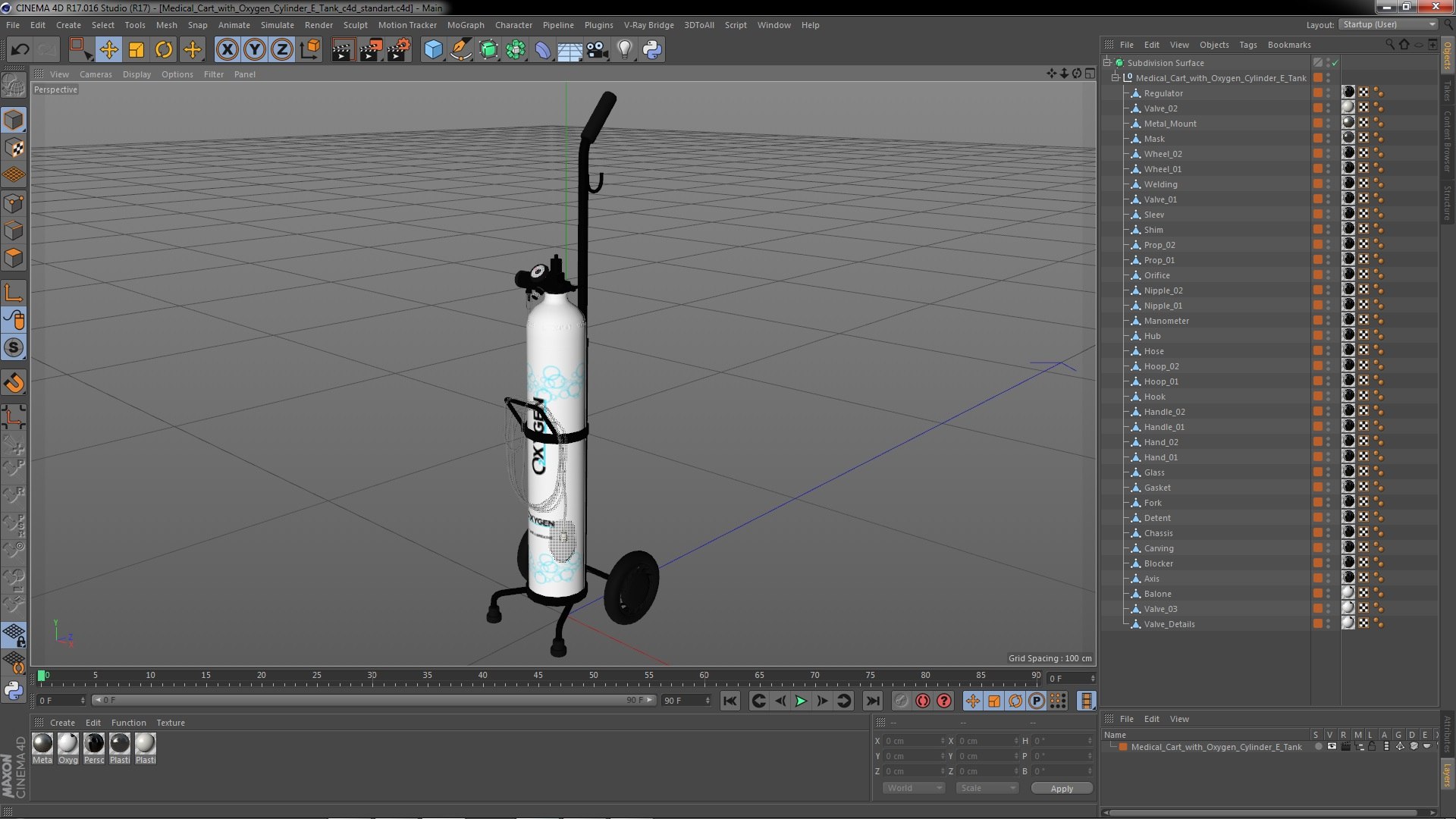Select the Rotate tool icon

click(164, 50)
